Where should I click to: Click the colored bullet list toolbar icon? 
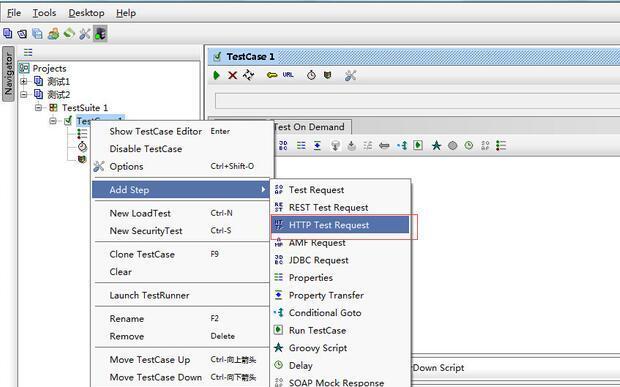[501, 145]
